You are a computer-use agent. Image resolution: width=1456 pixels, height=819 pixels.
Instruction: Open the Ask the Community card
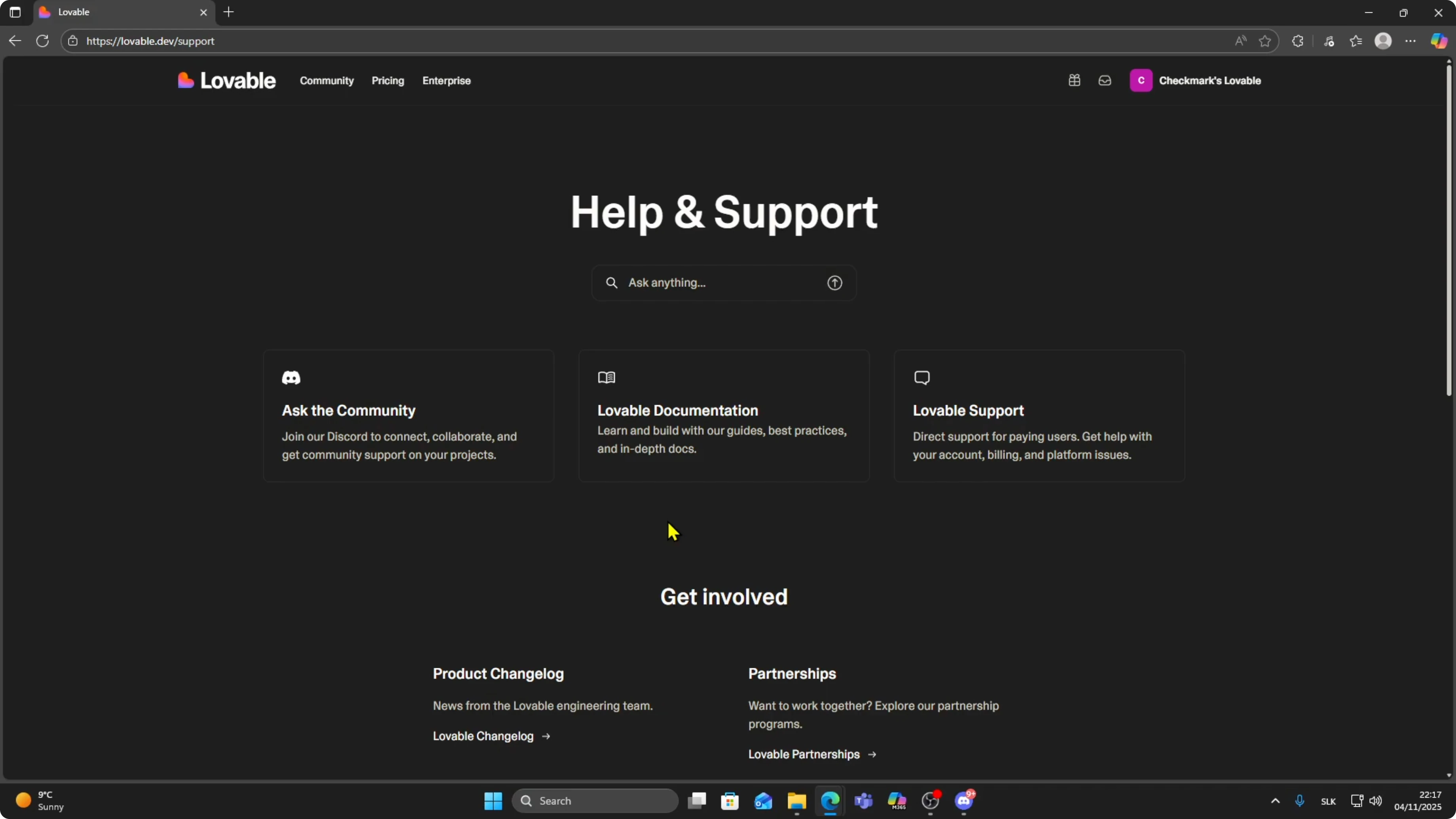pos(409,416)
